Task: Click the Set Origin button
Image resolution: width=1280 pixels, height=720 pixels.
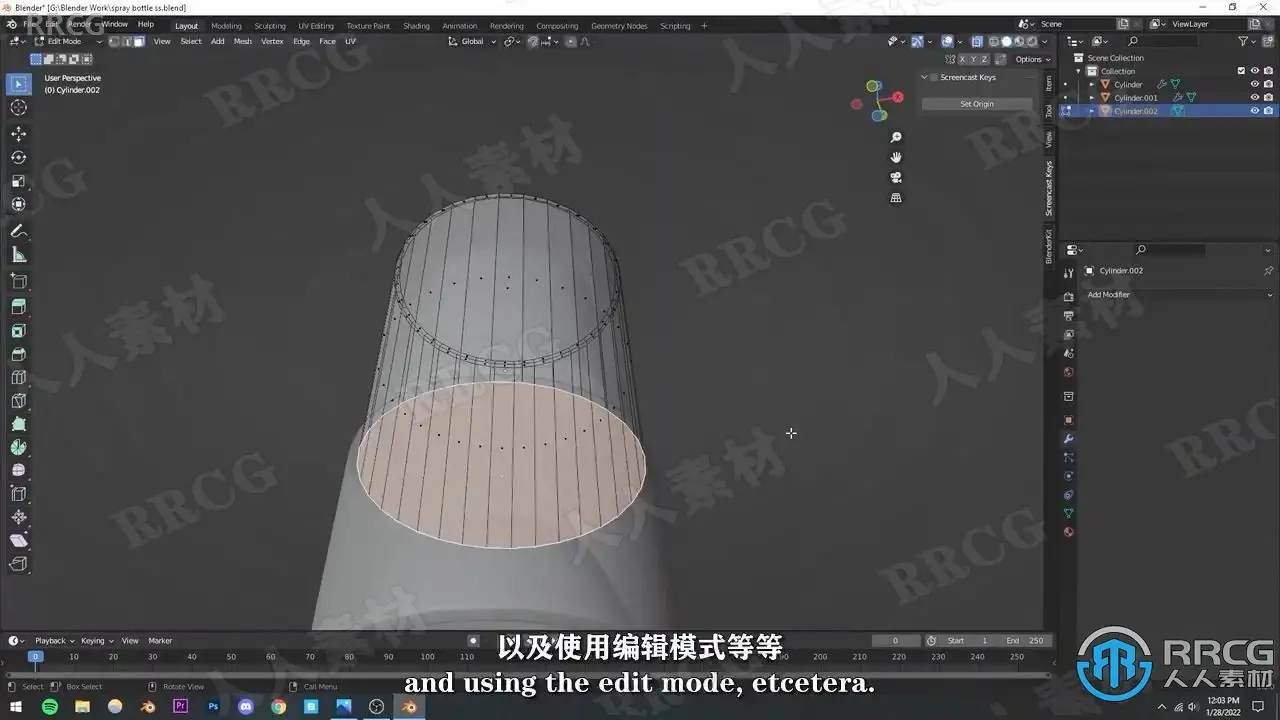Action: tap(977, 104)
